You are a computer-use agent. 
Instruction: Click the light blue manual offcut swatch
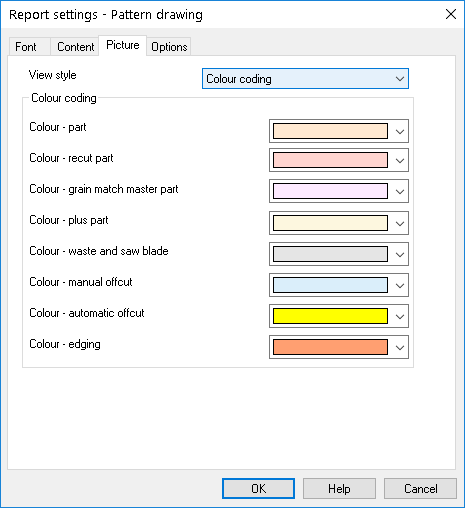pos(330,285)
